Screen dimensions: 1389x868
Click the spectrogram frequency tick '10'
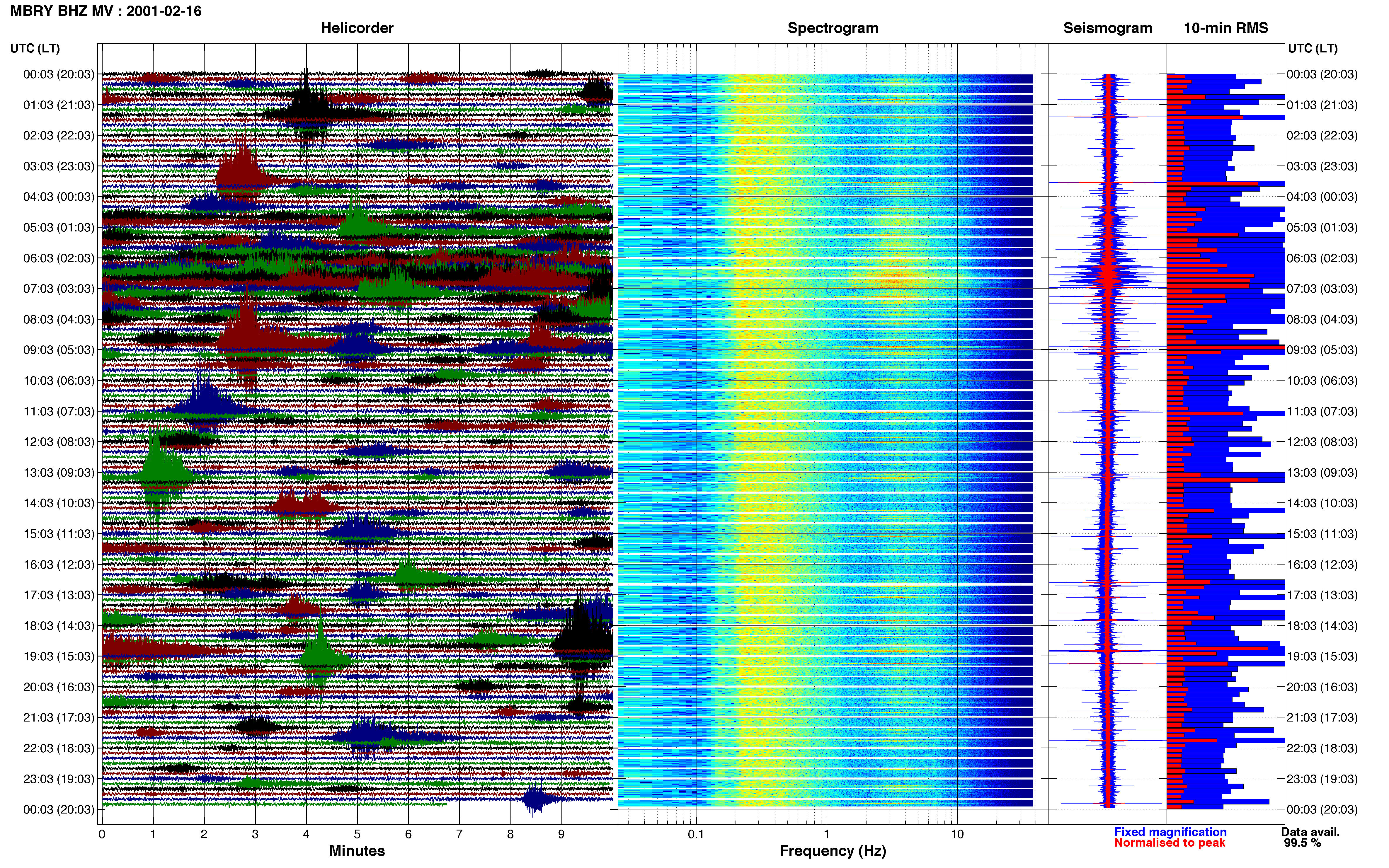click(957, 834)
